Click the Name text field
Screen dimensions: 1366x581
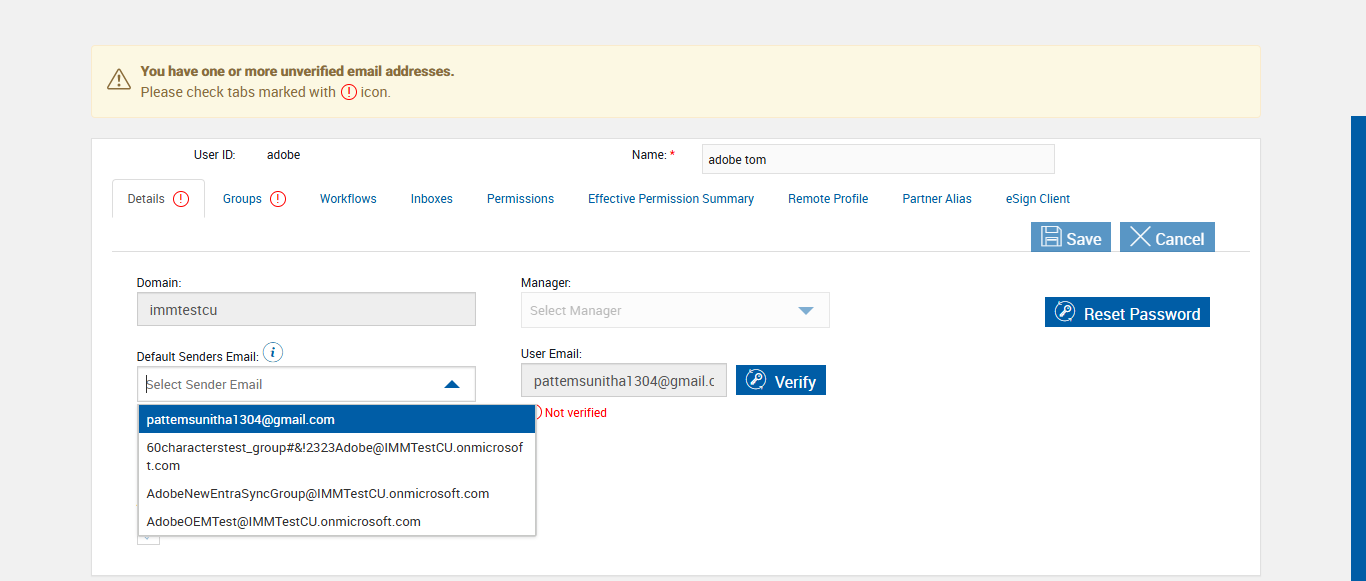[878, 159]
